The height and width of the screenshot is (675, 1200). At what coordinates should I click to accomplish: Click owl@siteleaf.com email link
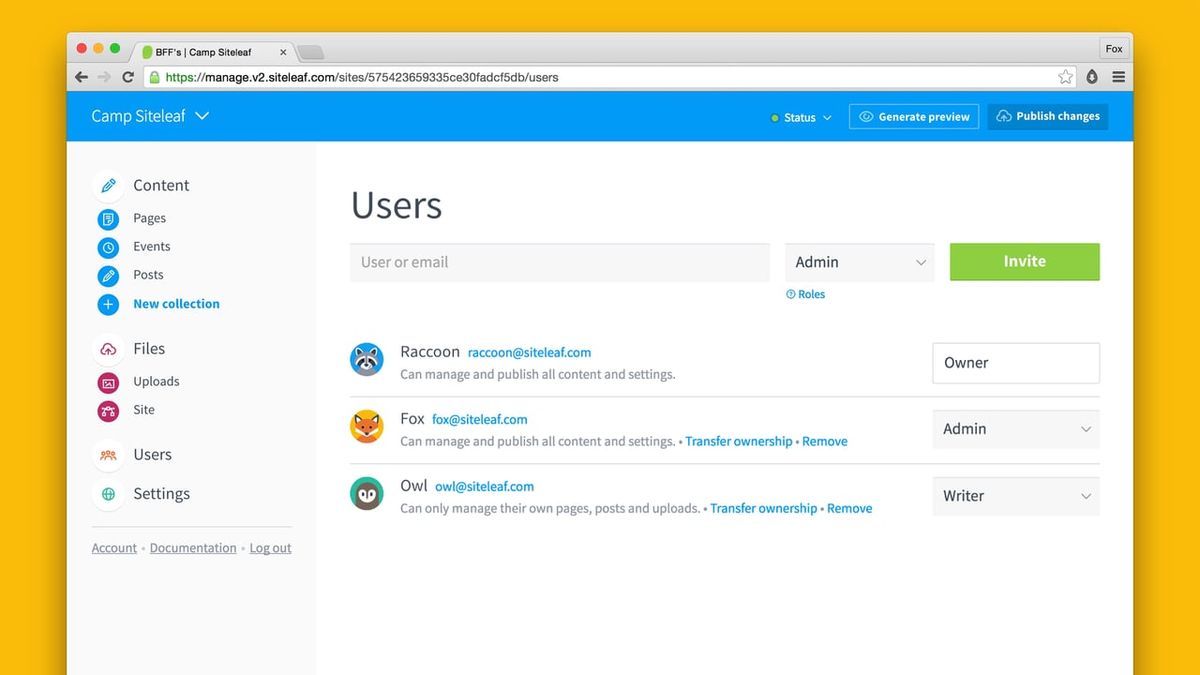pos(485,486)
